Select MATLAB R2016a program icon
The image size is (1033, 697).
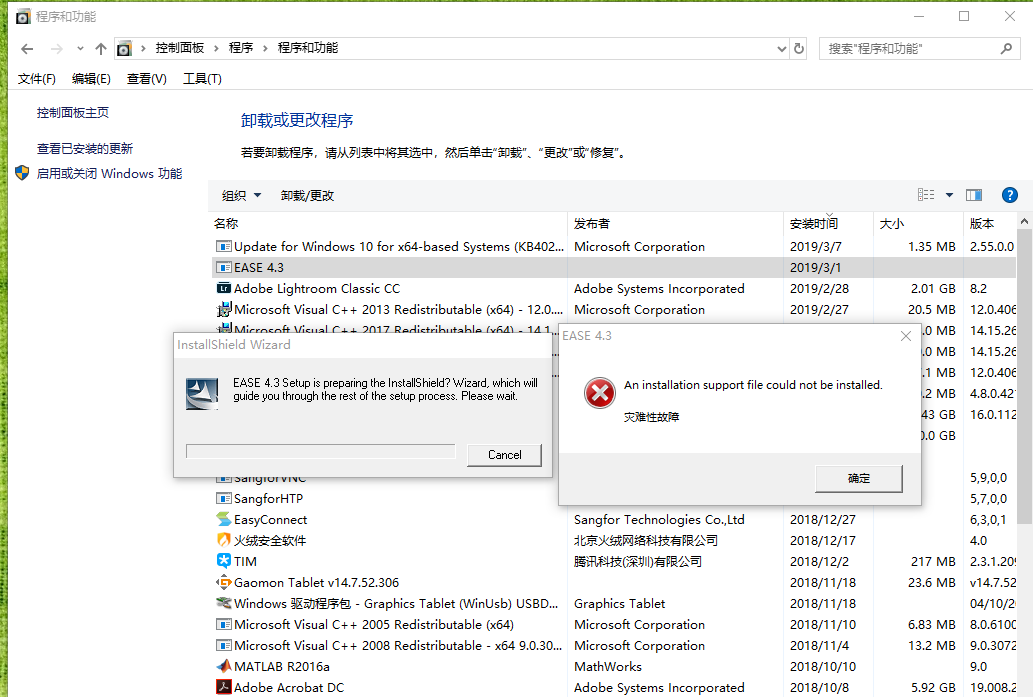224,666
